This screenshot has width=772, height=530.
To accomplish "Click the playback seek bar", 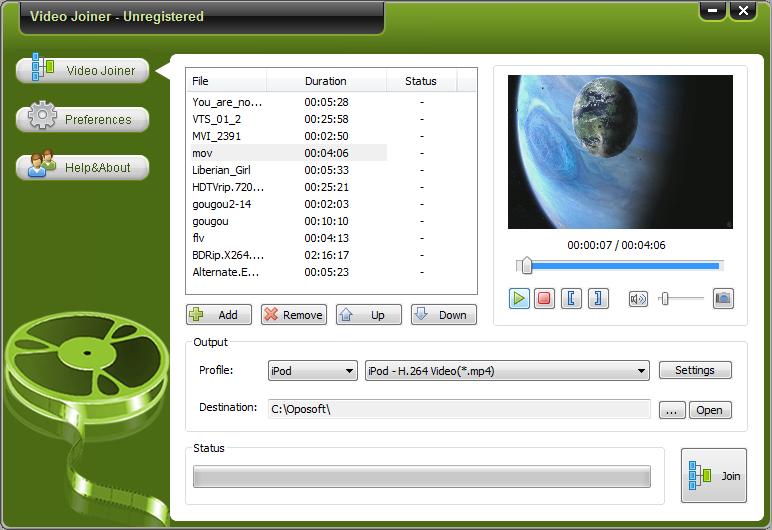I will (x=620, y=266).
